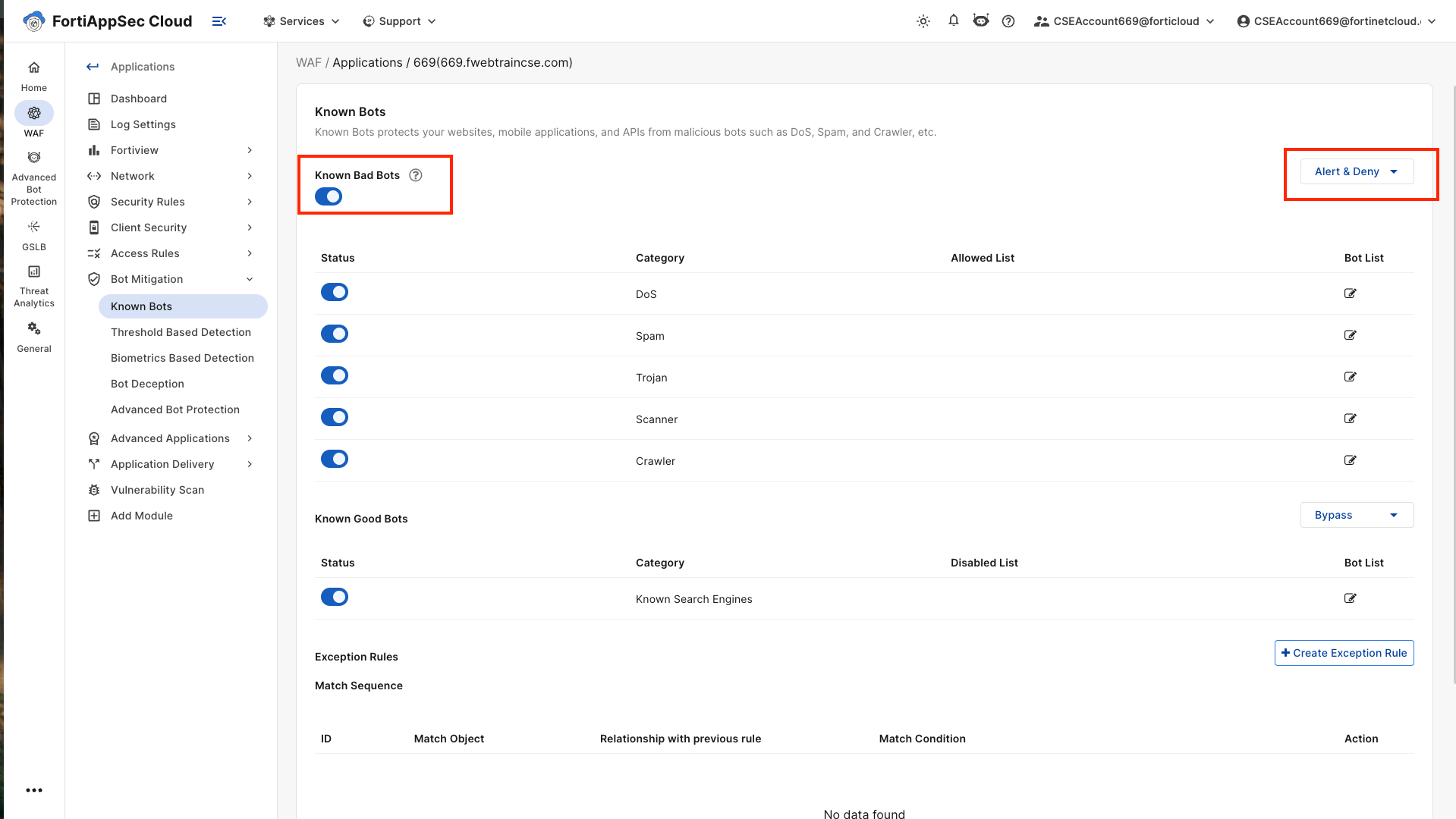
Task: Open the chatbot assistant icon in header
Action: point(981,20)
